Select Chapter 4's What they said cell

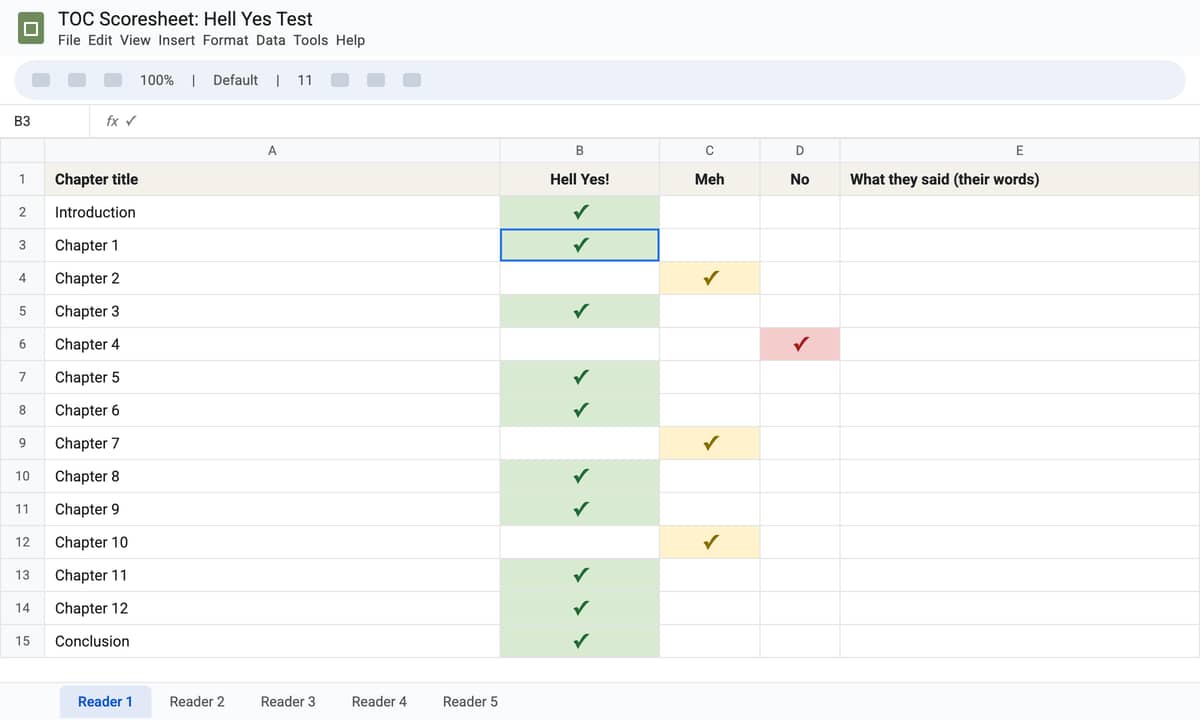[x=1020, y=344]
